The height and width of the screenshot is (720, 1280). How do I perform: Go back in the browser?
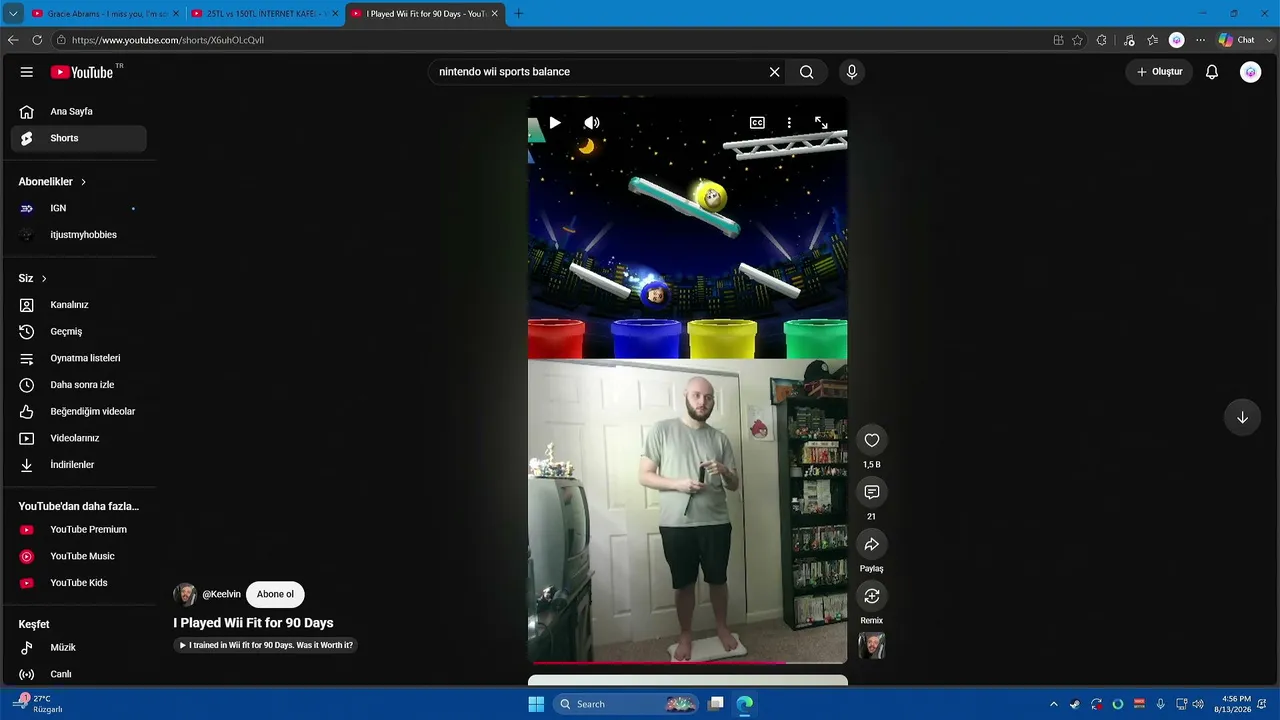click(13, 40)
